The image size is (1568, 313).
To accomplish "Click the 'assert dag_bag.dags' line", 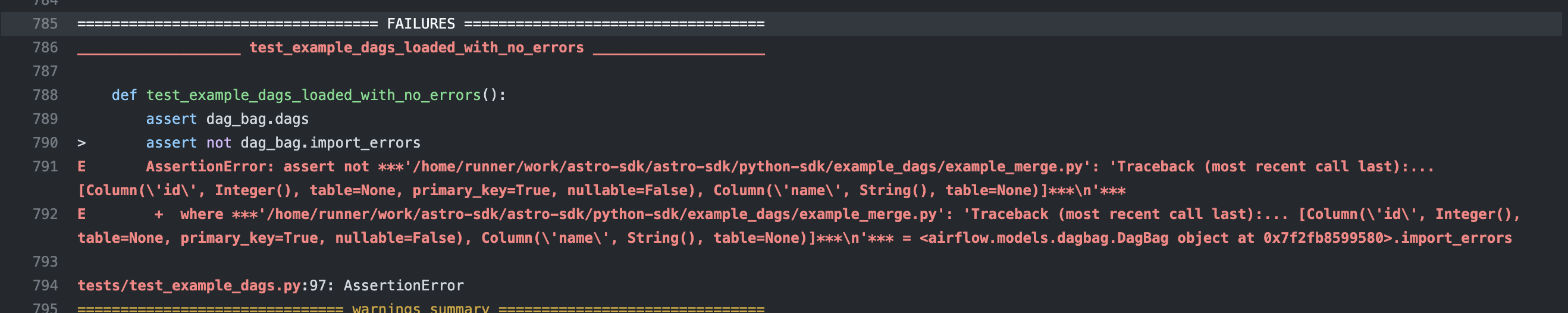I will coord(227,119).
